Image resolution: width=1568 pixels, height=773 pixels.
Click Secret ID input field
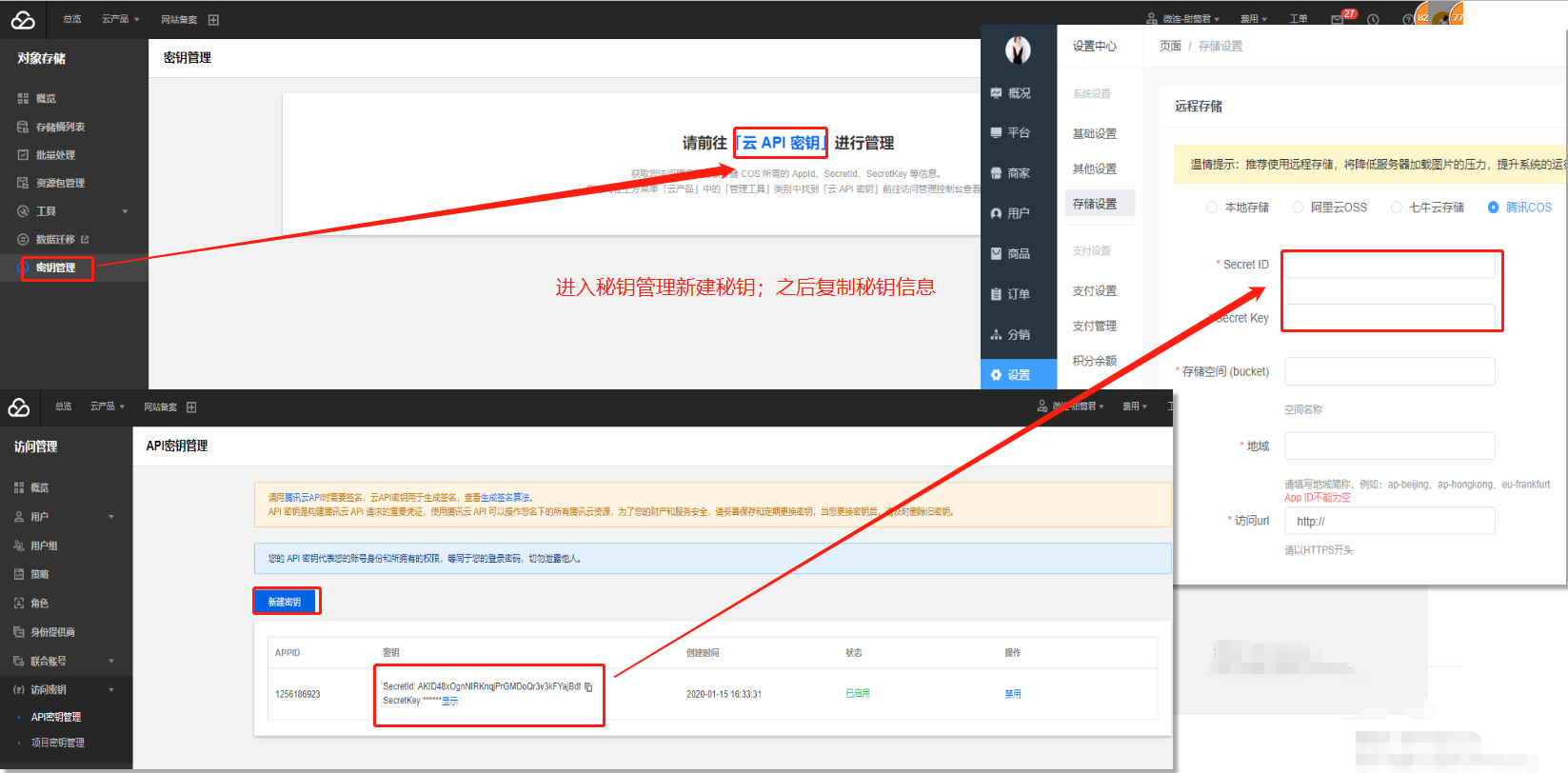tap(1390, 265)
